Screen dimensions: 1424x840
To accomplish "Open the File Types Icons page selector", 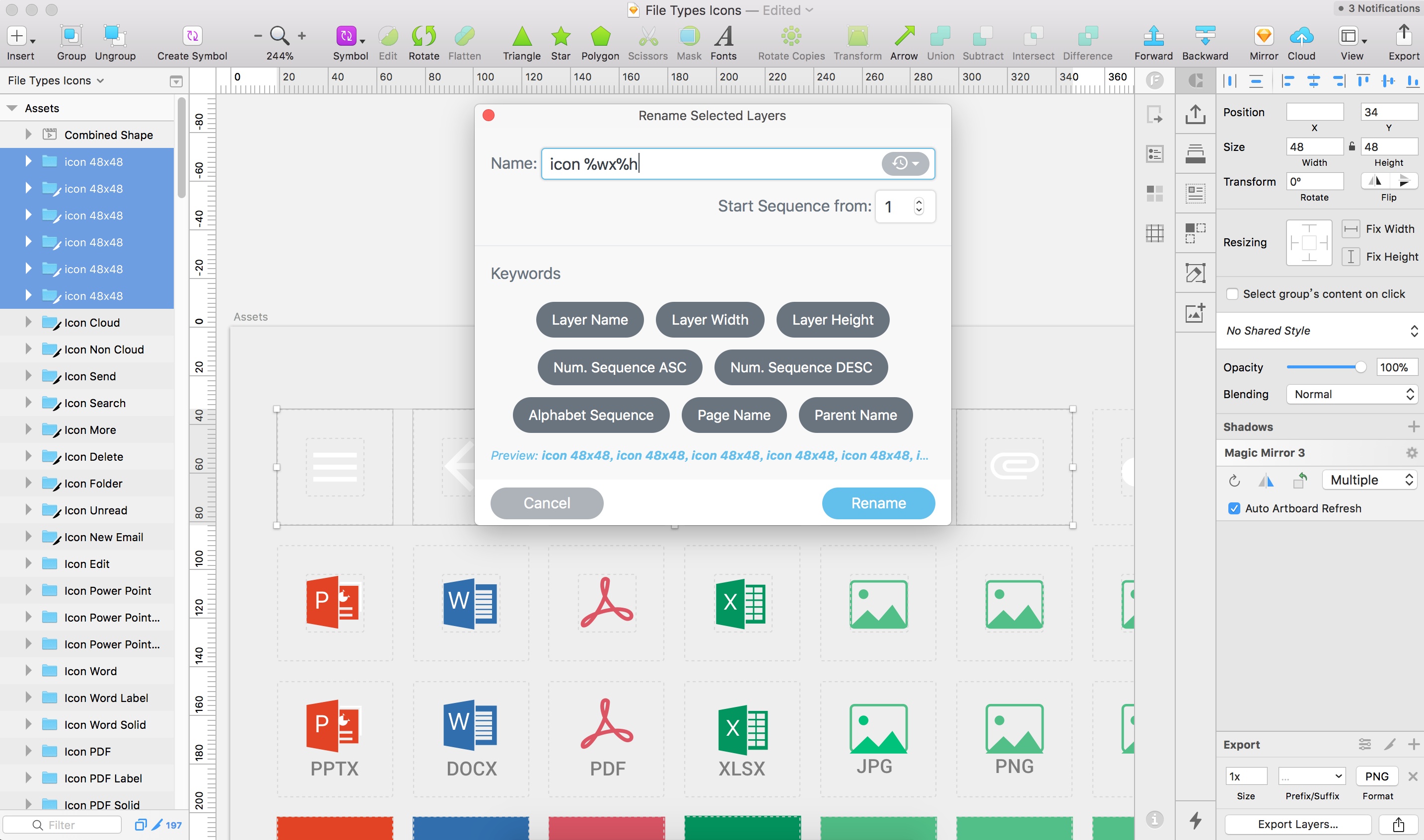I will 56,80.
